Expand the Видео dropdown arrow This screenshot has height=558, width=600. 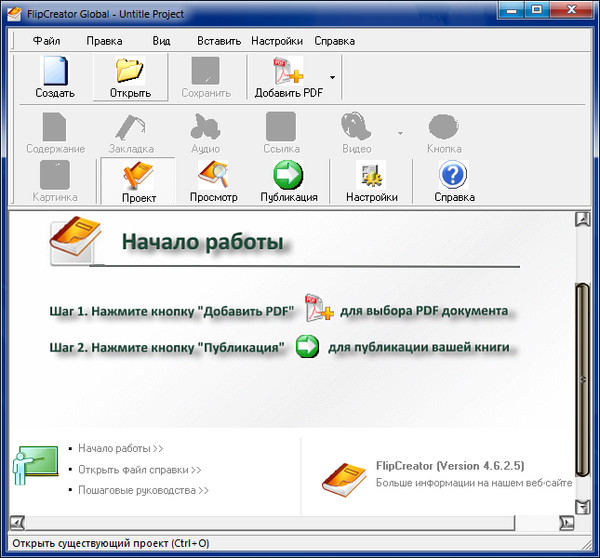tap(400, 132)
